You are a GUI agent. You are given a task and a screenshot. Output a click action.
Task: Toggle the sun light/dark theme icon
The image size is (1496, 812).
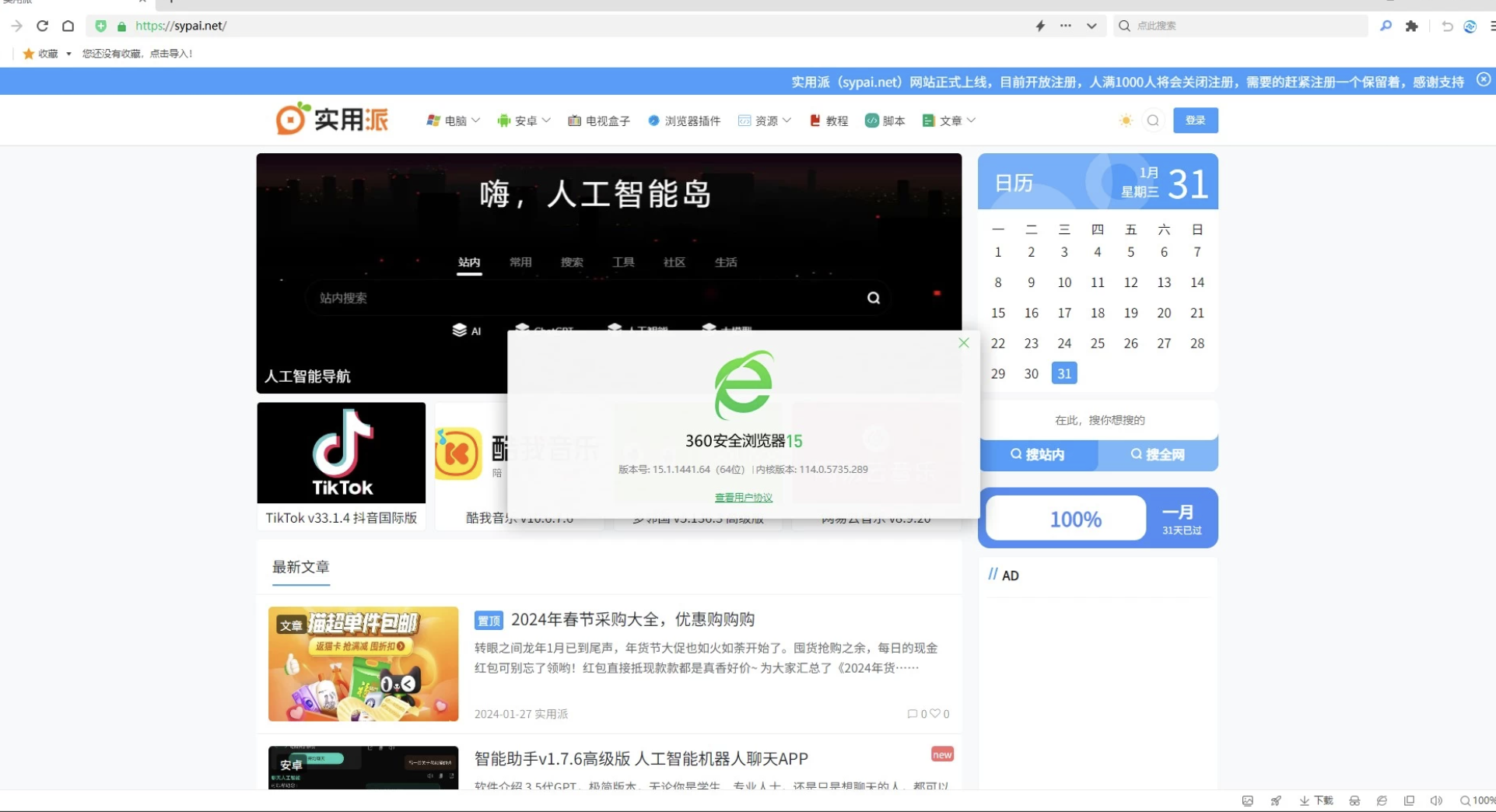(1126, 121)
